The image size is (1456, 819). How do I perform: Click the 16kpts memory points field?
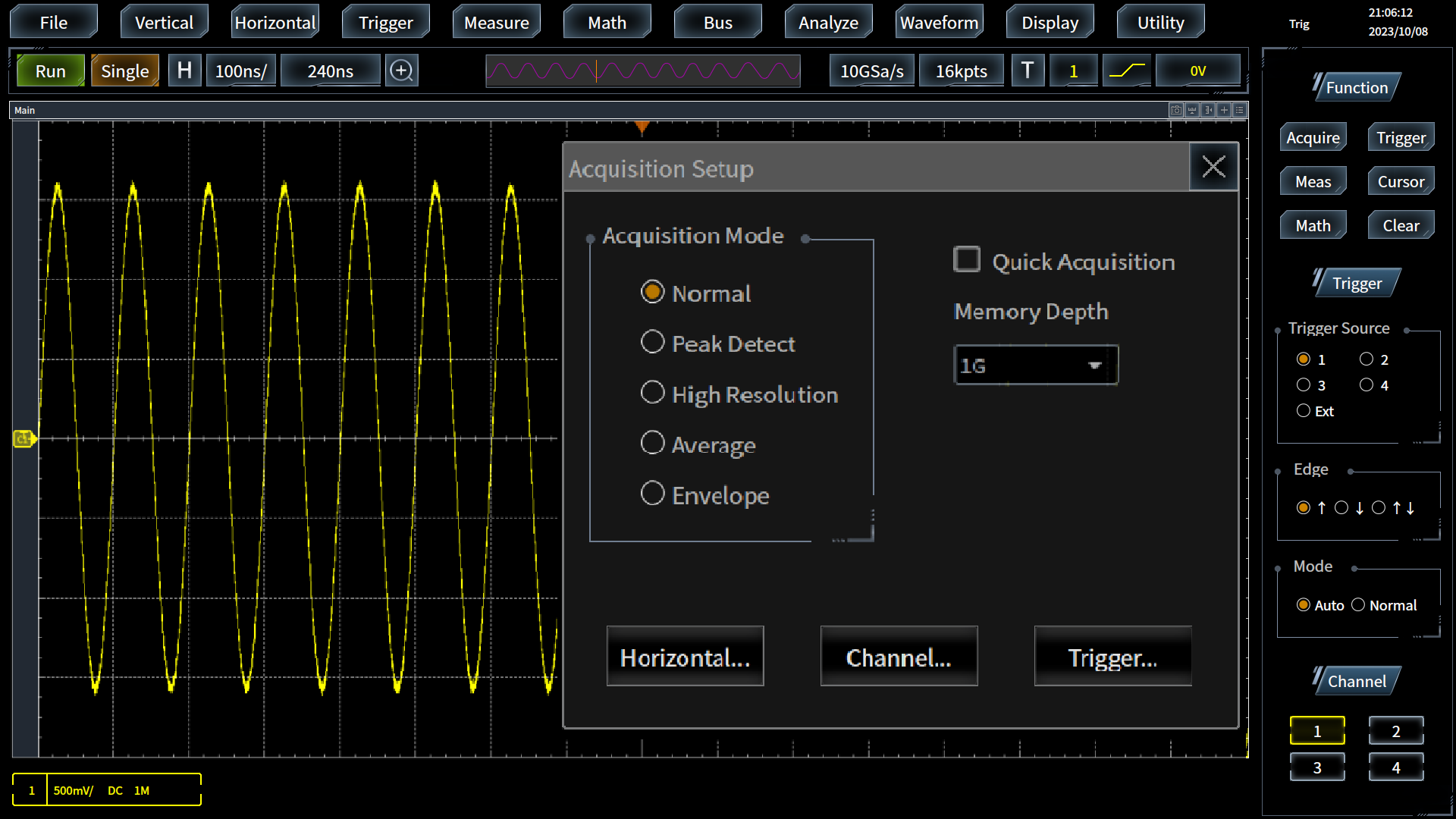click(961, 71)
